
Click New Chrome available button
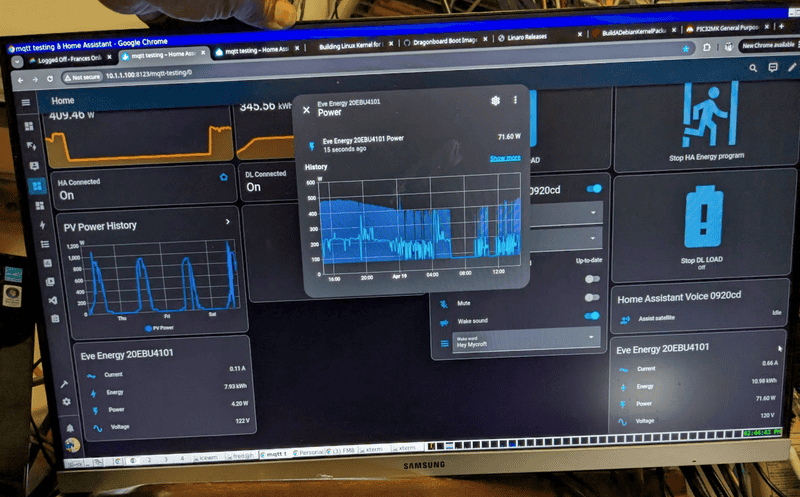click(769, 45)
